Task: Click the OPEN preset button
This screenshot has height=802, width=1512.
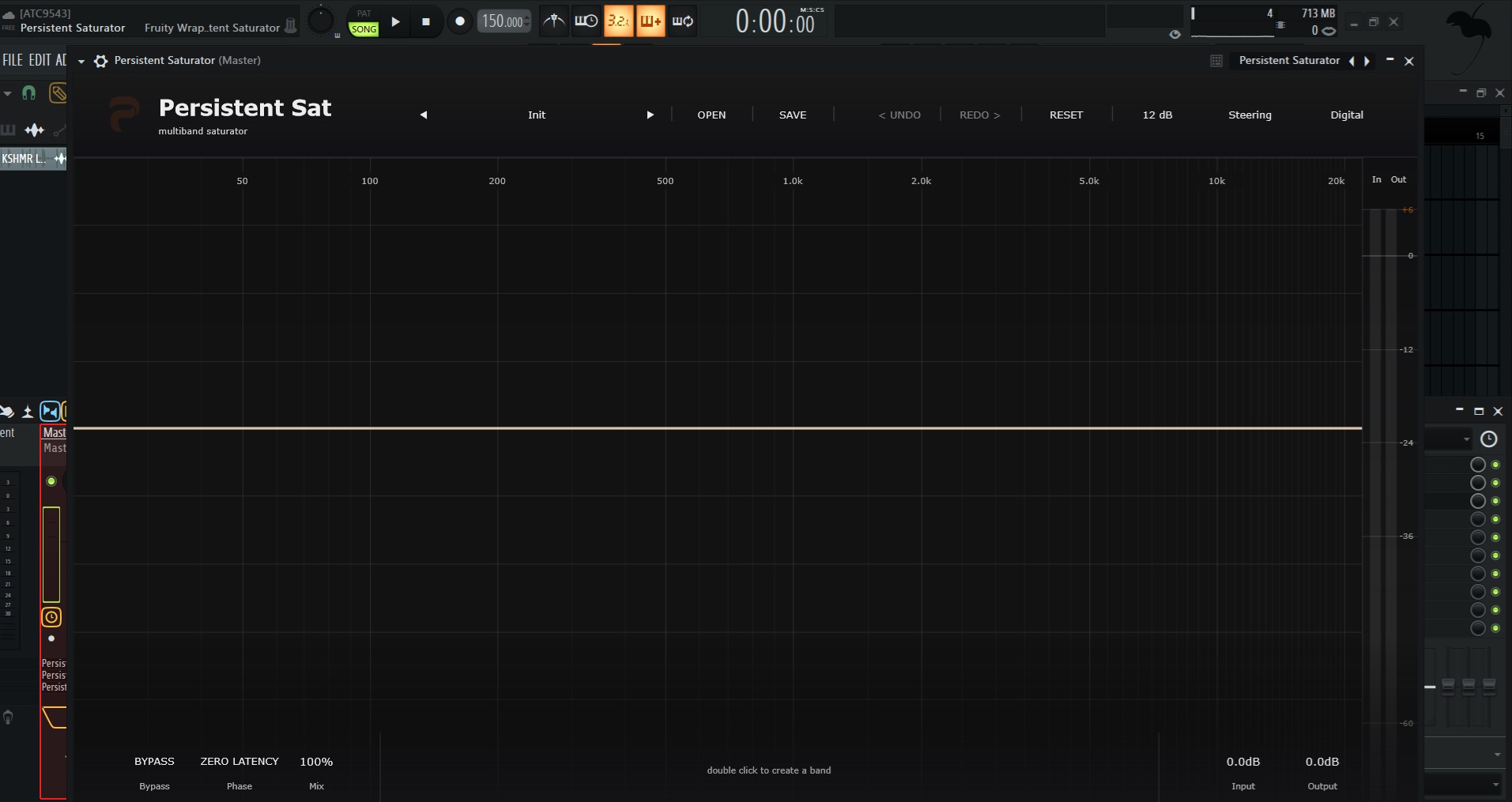Action: [x=711, y=115]
